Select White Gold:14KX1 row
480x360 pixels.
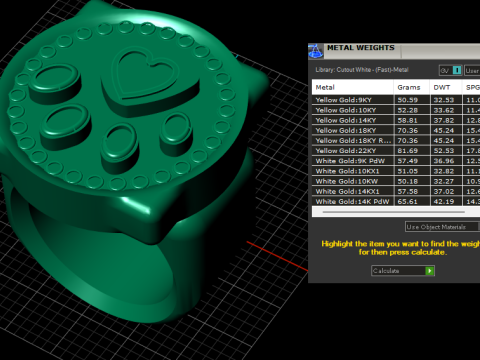click(x=396, y=191)
